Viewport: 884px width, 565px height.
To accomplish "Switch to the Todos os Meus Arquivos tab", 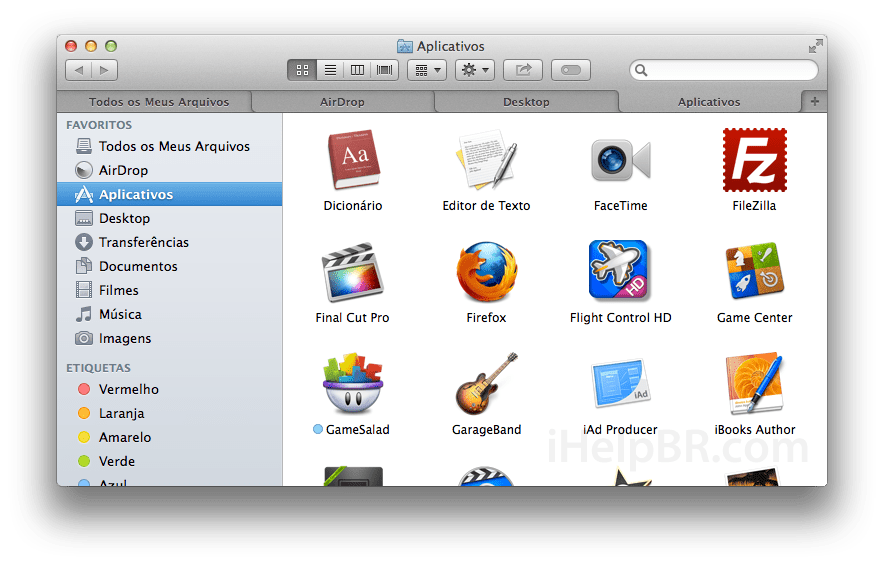I will point(154,101).
